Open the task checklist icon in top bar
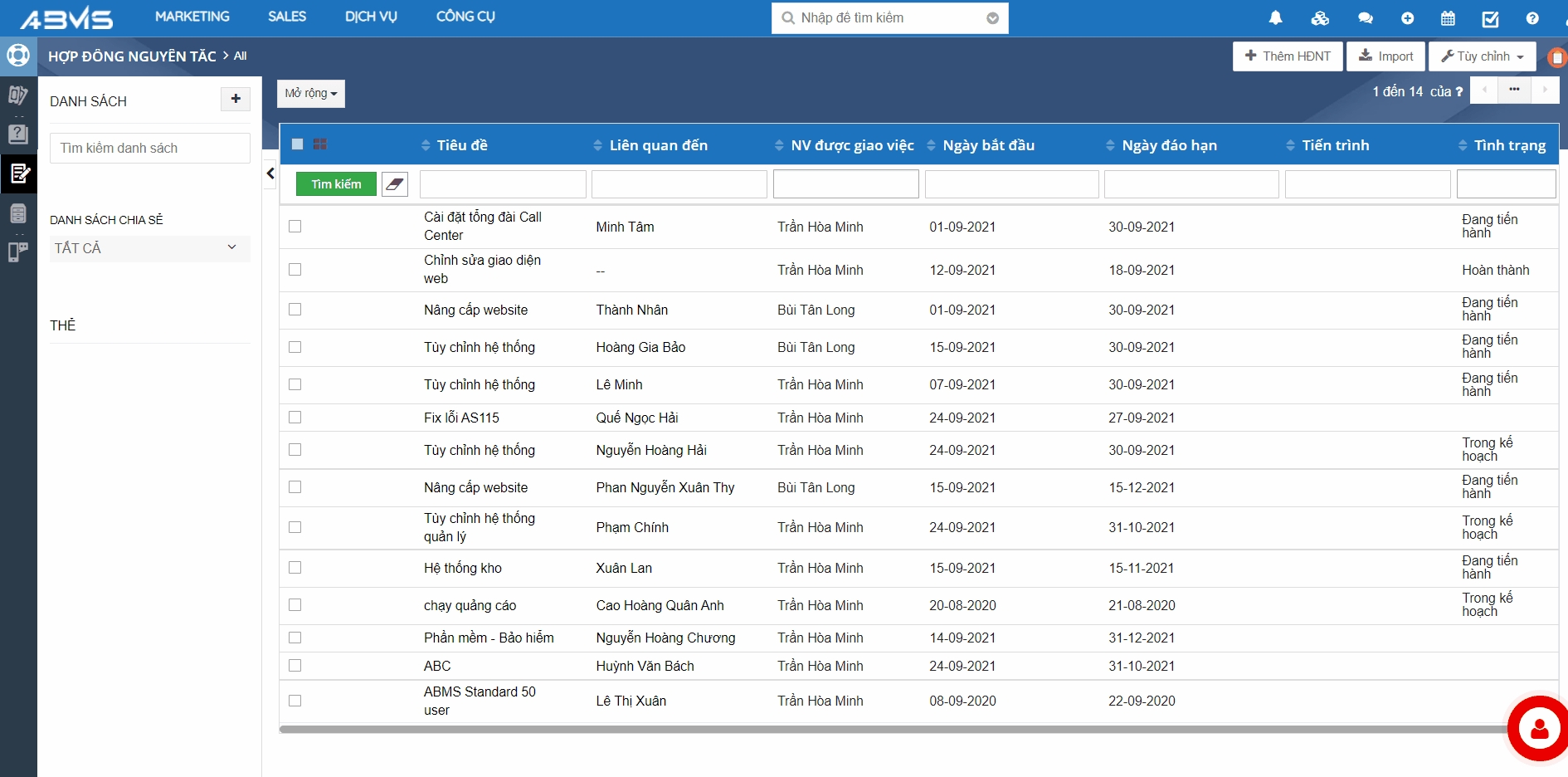 (x=1490, y=18)
